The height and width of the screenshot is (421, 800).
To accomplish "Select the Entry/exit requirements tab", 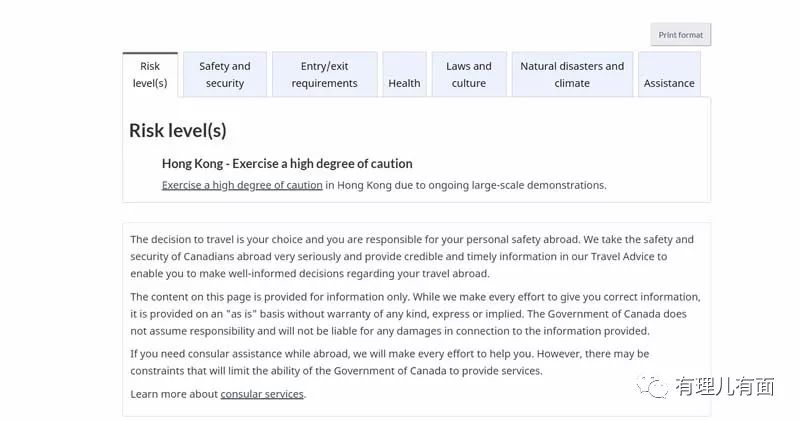I will (324, 75).
